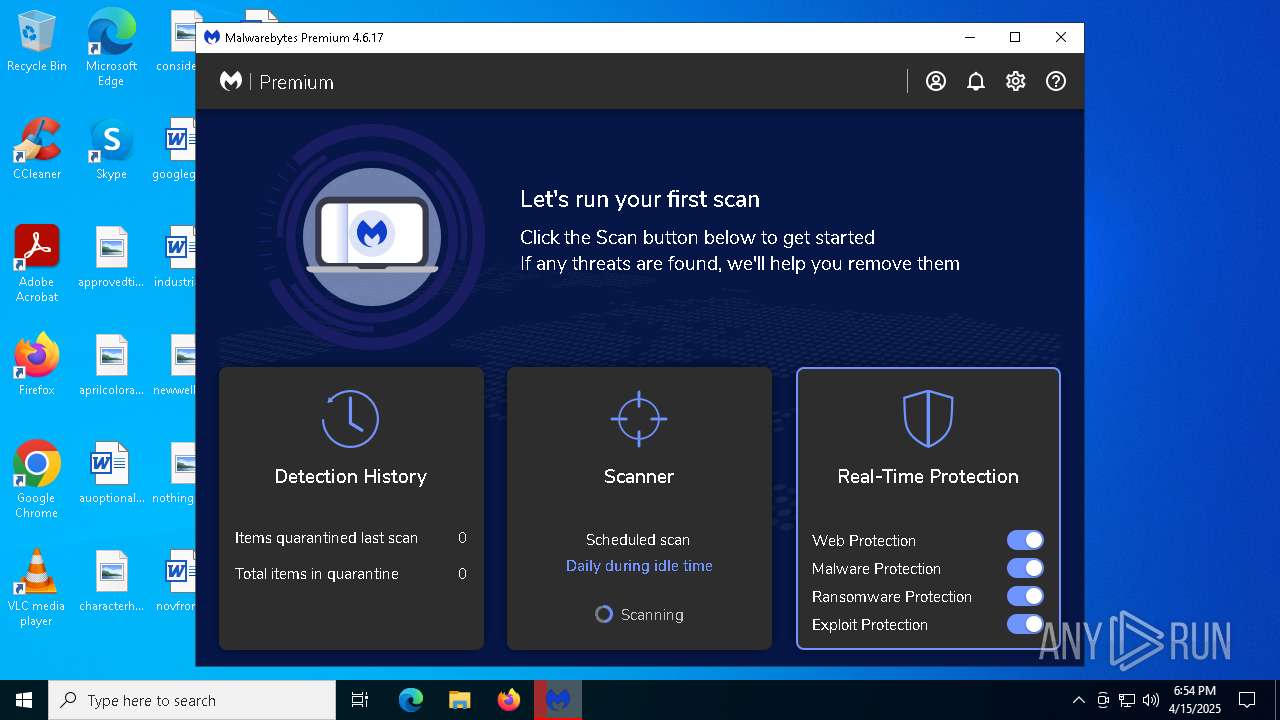1280x720 pixels.
Task: Open Task View from taskbar
Action: click(360, 700)
